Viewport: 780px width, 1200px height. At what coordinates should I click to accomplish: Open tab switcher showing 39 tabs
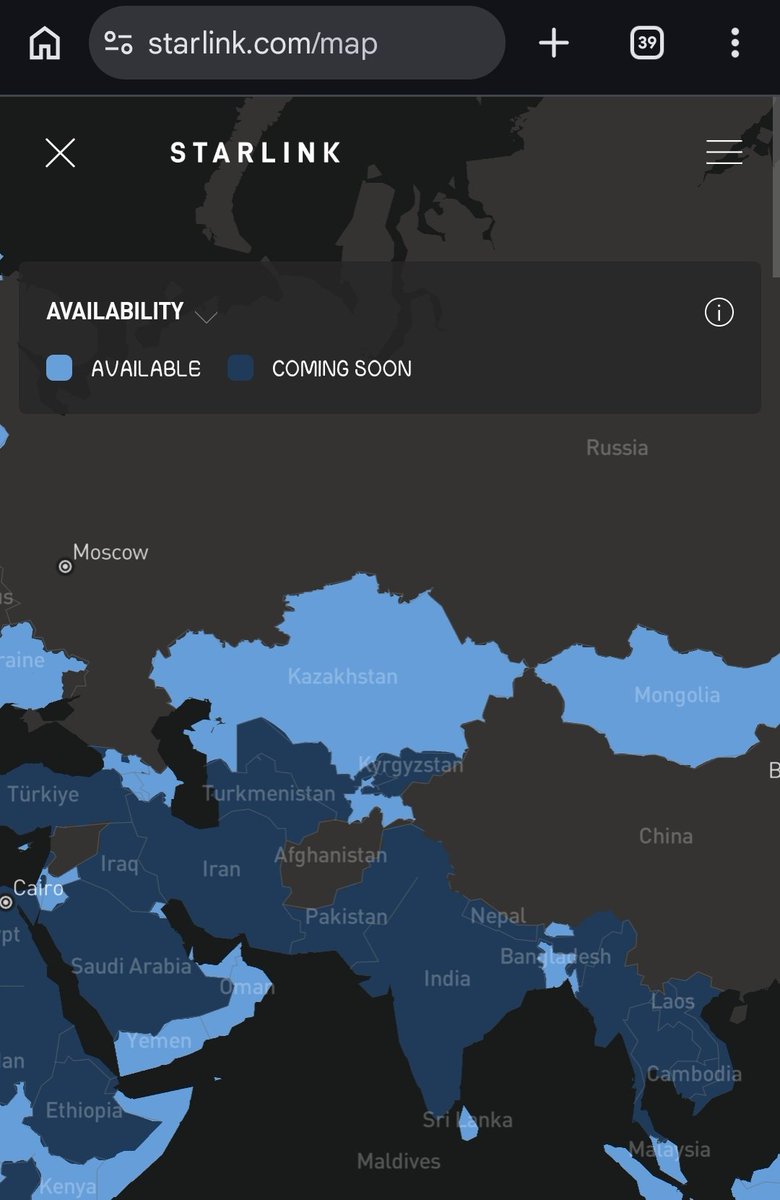647,43
